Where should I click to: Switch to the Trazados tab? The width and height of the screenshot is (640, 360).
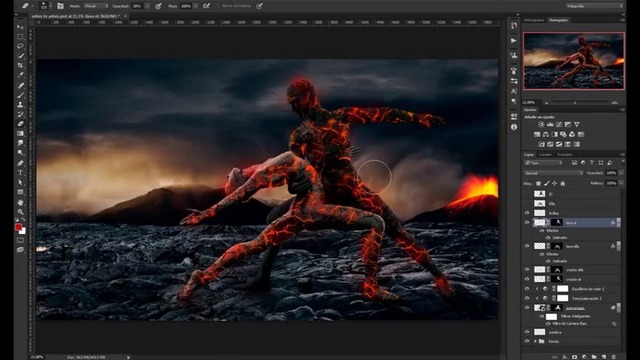pos(565,155)
